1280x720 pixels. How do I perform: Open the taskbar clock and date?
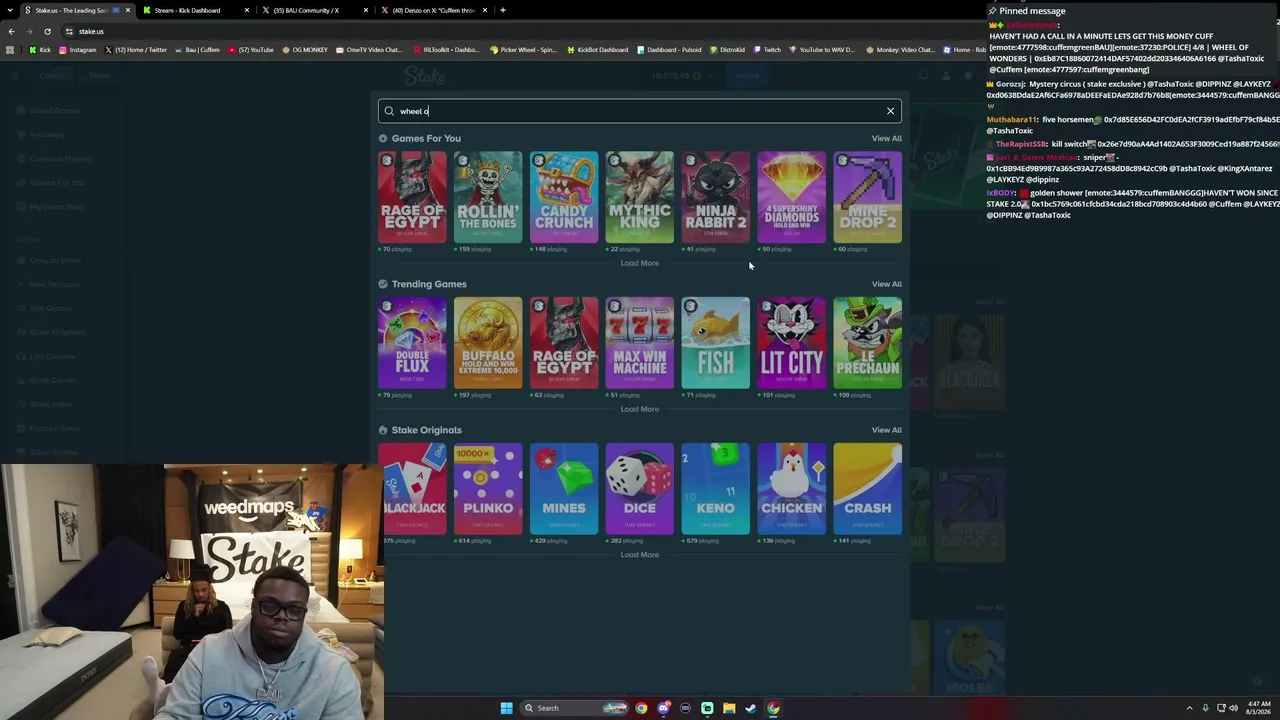coord(1259,708)
